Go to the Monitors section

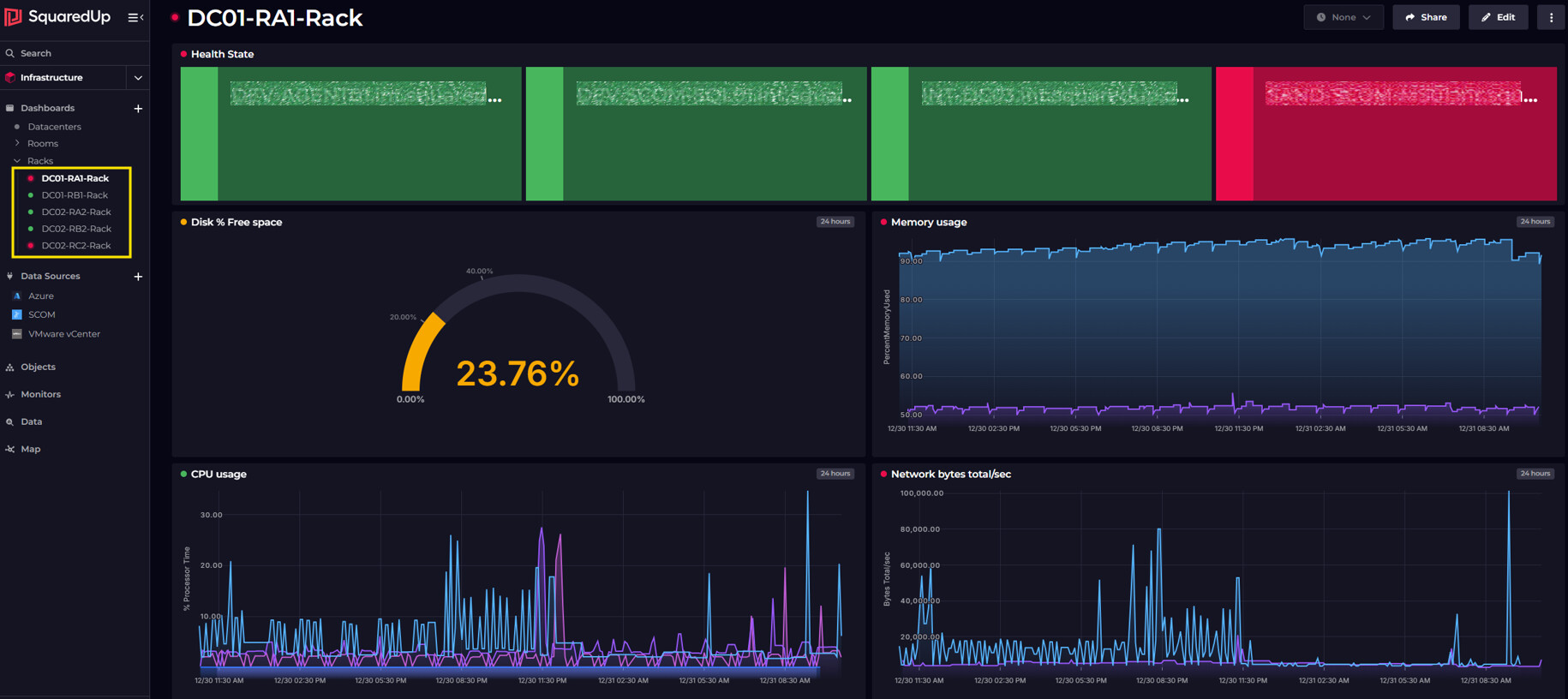point(40,394)
